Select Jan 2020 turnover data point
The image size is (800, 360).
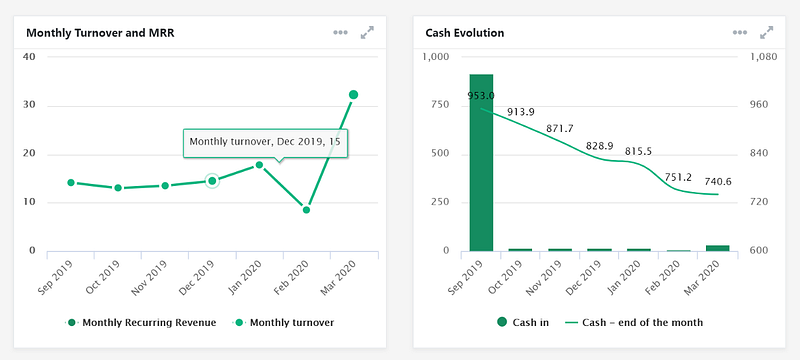pyautogui.click(x=259, y=165)
